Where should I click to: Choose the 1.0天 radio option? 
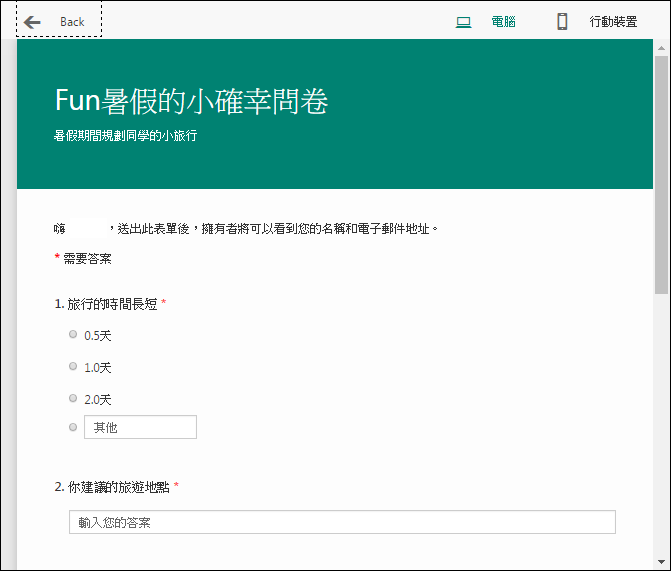(73, 366)
